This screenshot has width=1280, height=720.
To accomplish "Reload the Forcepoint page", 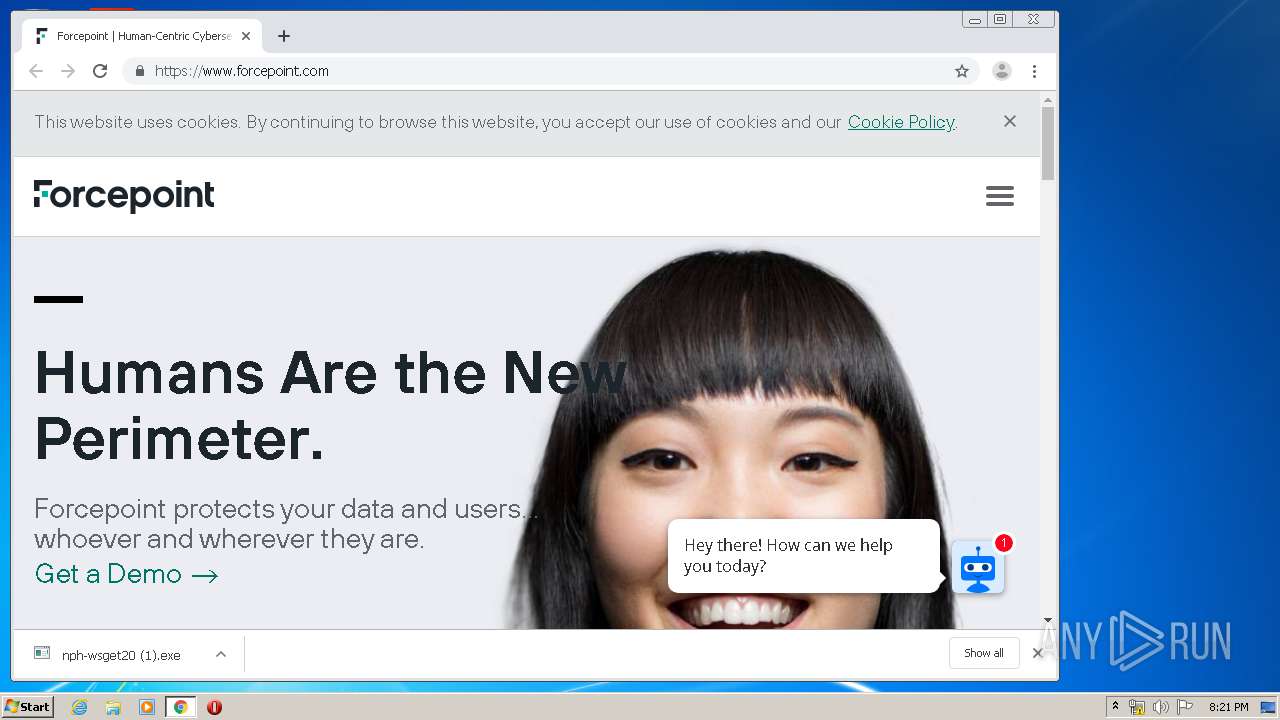I will [100, 71].
